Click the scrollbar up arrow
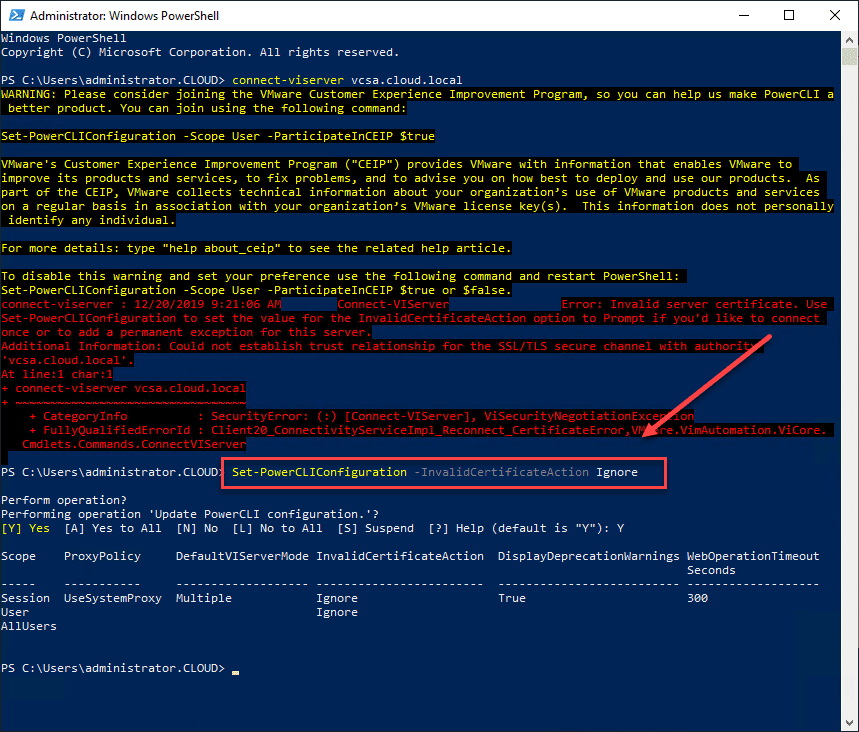The height and width of the screenshot is (732, 859). (x=850, y=39)
